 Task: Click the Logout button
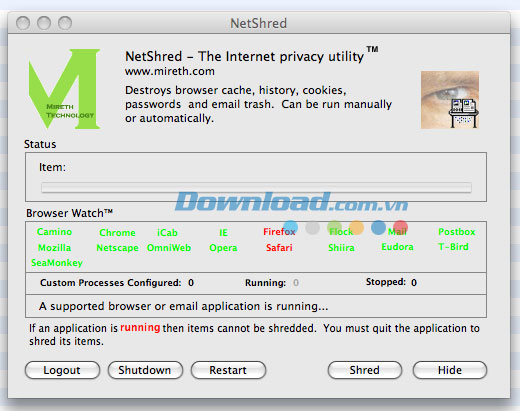[x=62, y=370]
